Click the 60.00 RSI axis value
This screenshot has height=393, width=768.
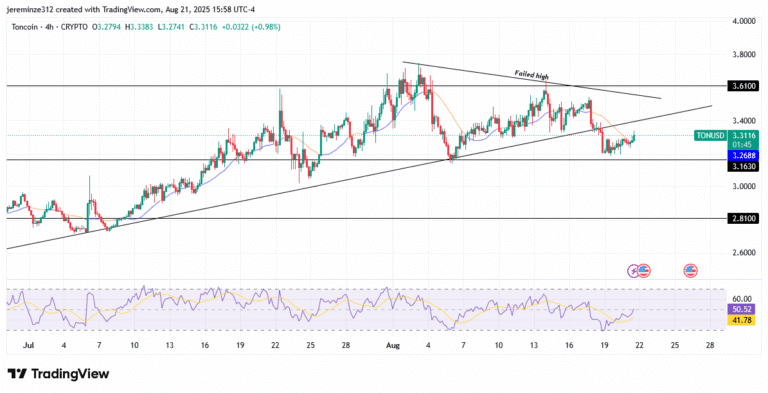tap(743, 298)
